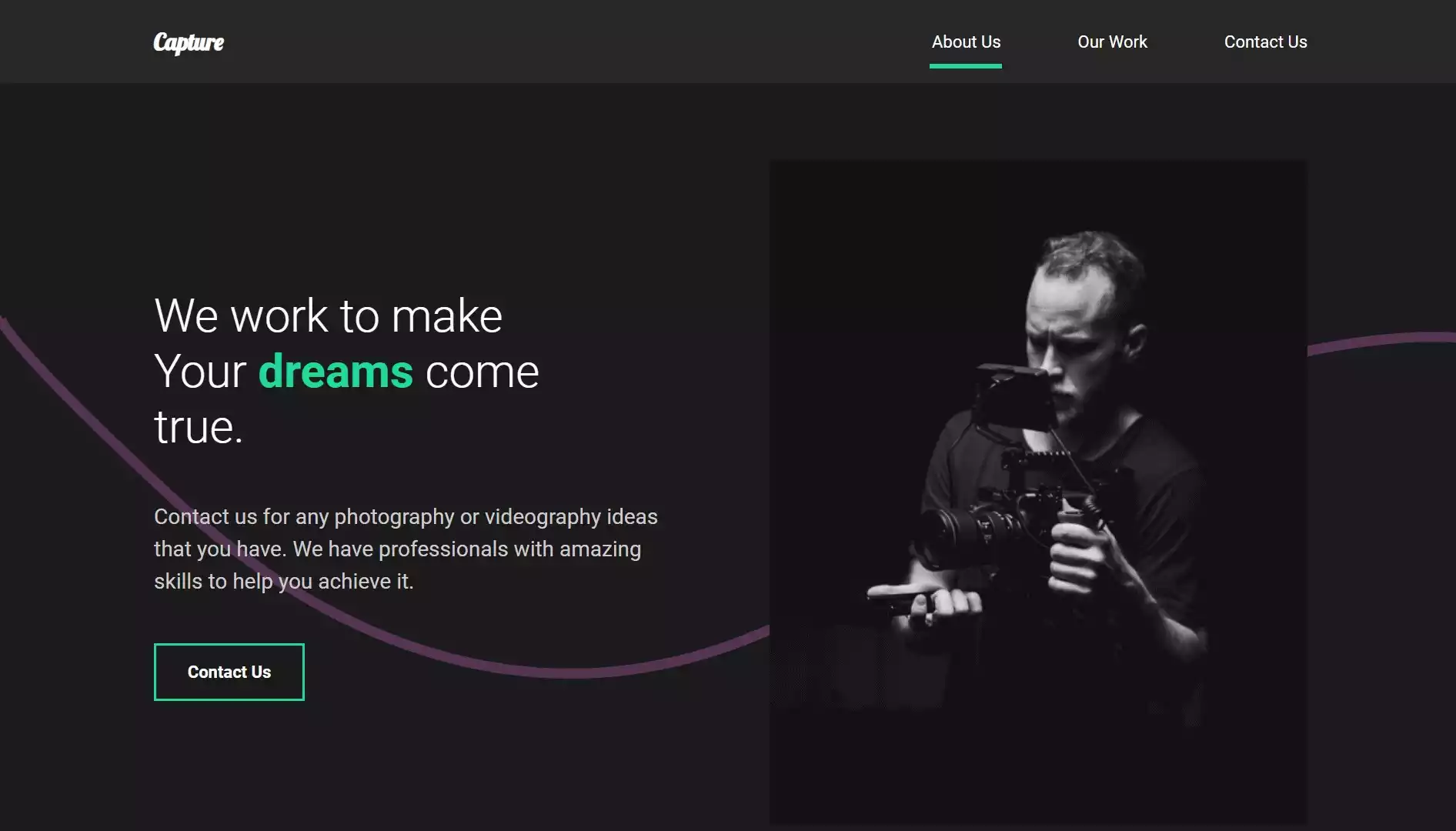Click the green underline below About Us
The width and height of the screenshot is (1456, 831).
(x=965, y=66)
